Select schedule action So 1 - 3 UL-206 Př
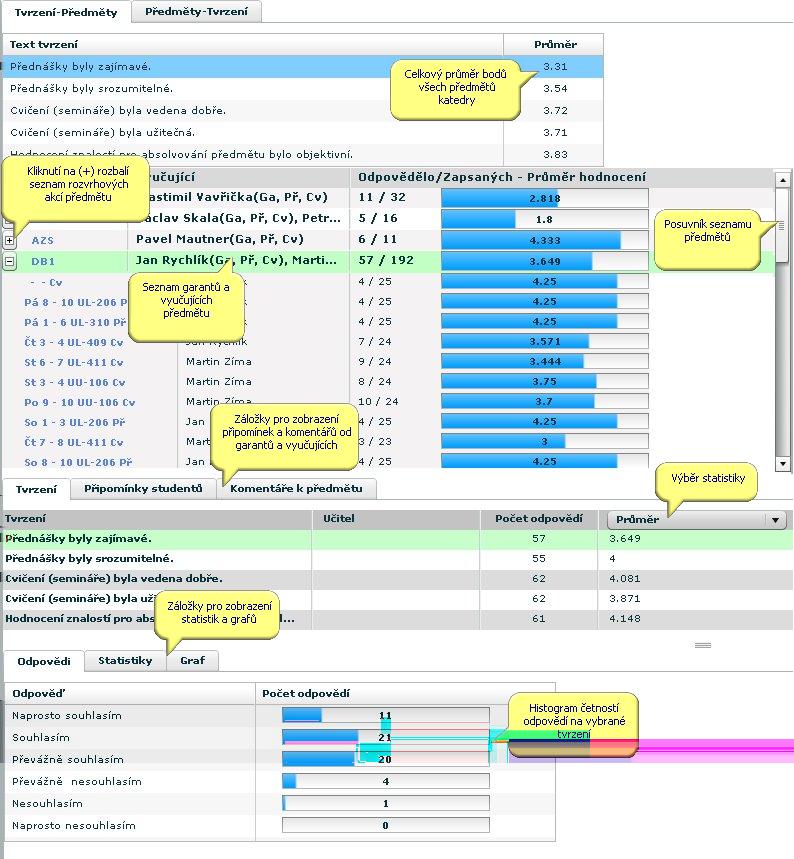Image resolution: width=794 pixels, height=859 pixels. 75,422
